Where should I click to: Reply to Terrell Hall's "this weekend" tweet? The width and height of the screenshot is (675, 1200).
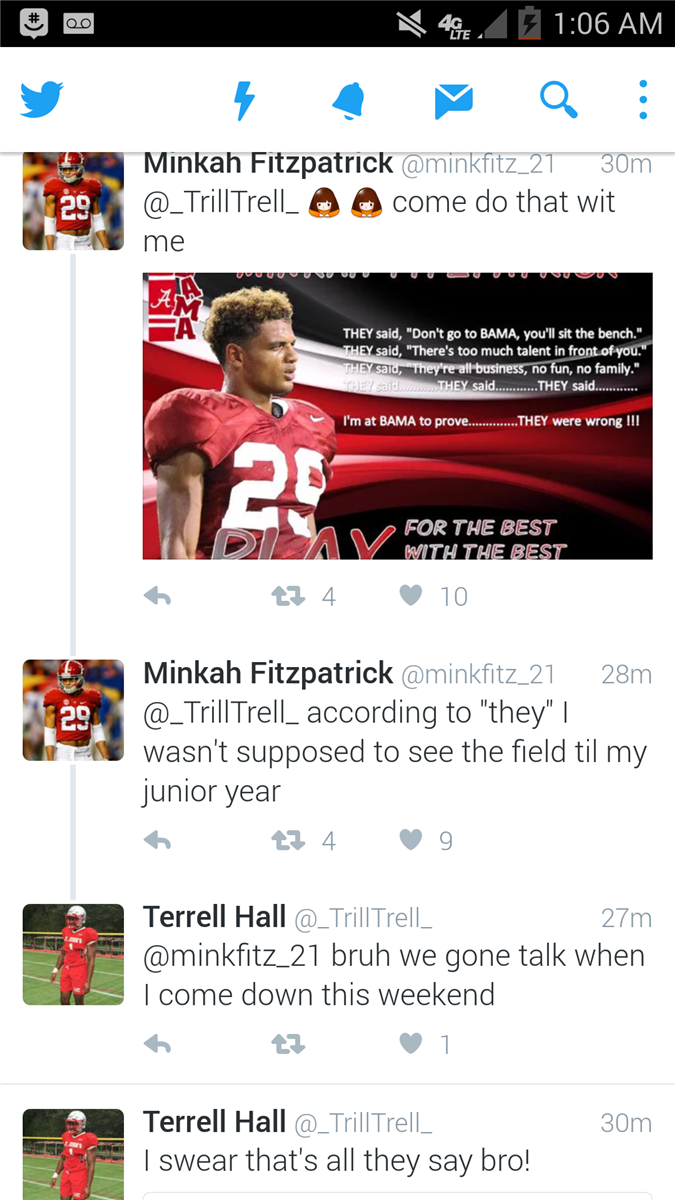pos(158,1044)
